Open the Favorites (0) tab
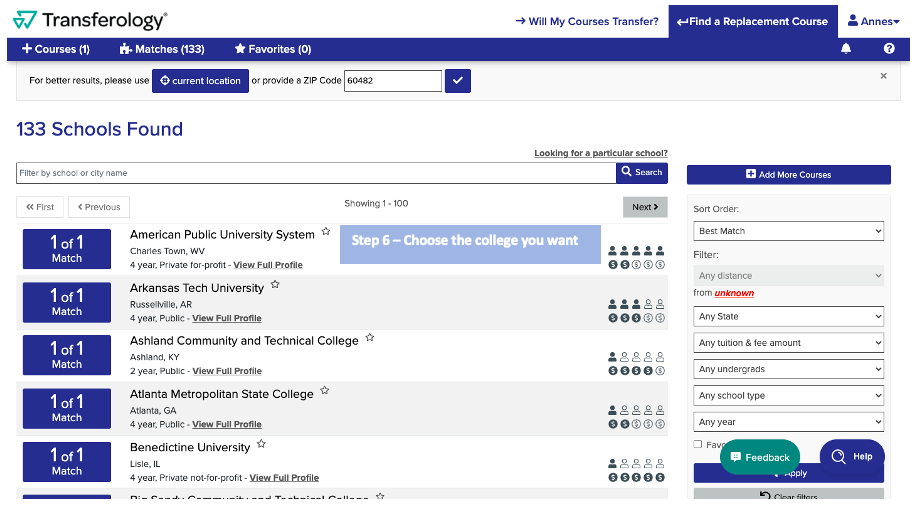 273,49
